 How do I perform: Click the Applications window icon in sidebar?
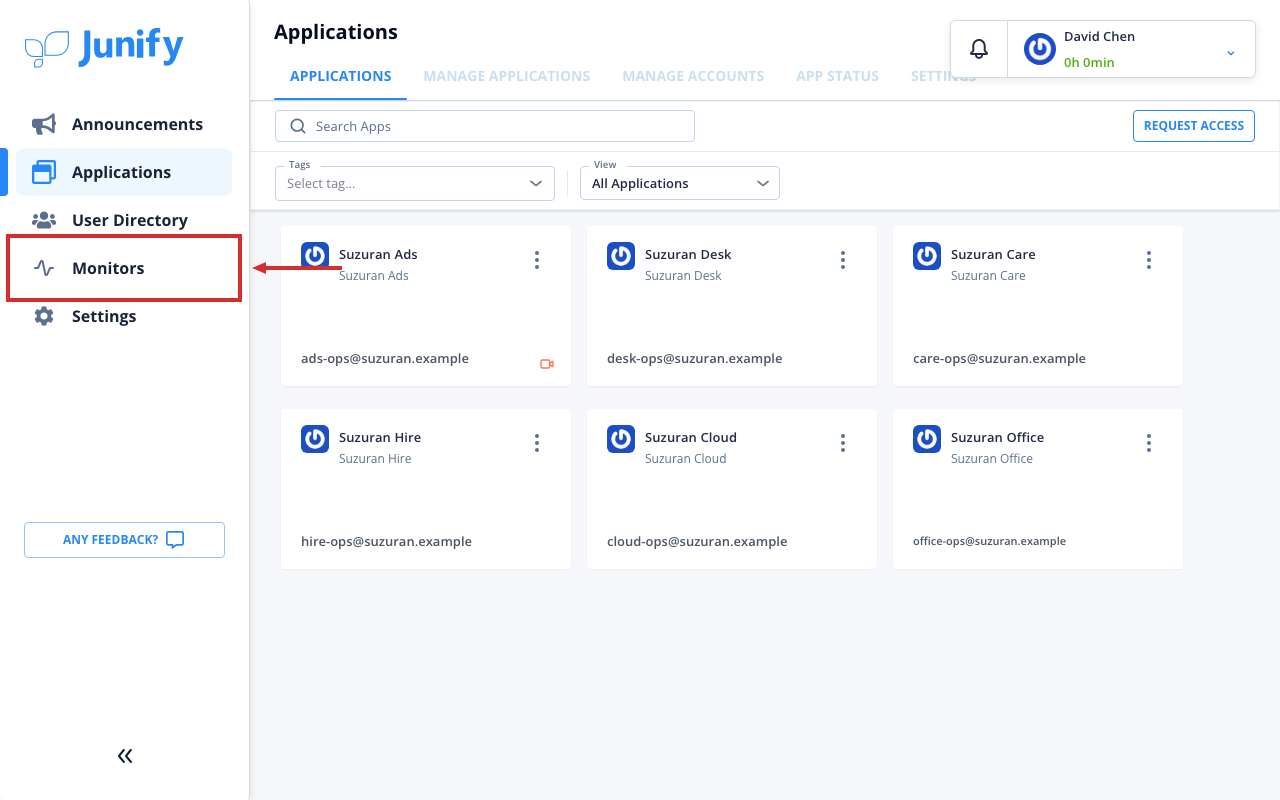point(44,172)
